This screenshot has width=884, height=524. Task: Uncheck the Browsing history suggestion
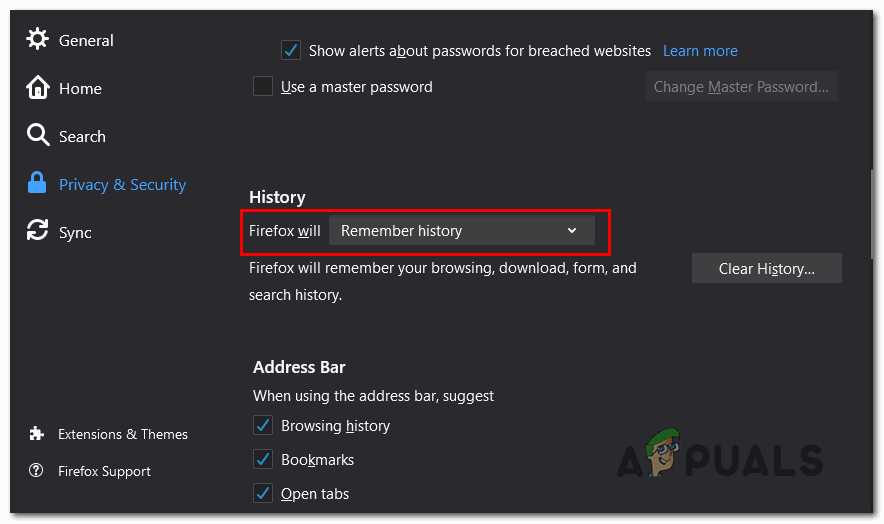click(263, 426)
